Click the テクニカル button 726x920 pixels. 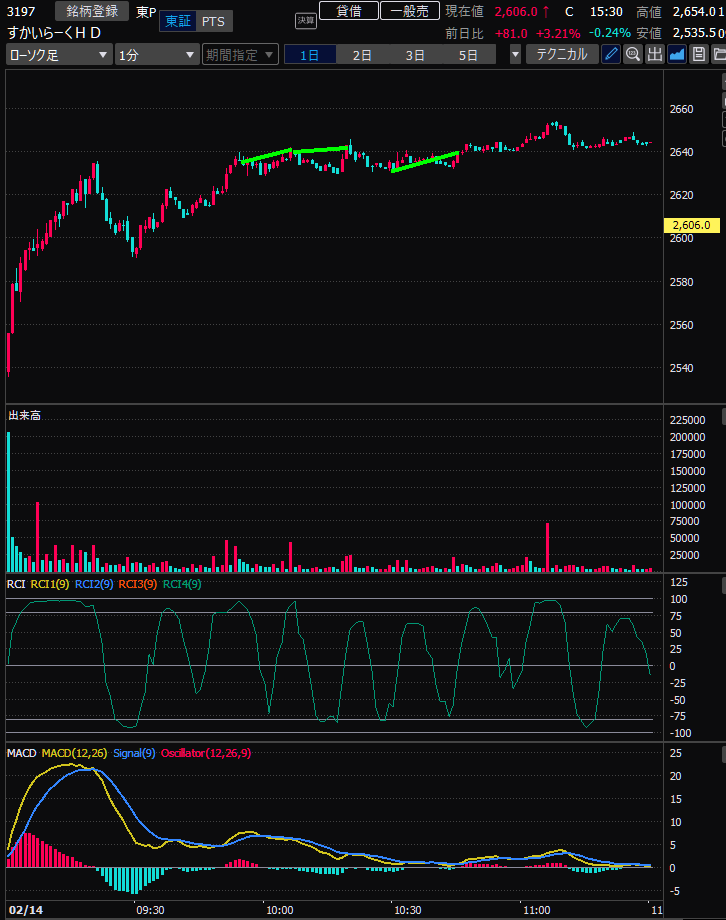(x=562, y=54)
